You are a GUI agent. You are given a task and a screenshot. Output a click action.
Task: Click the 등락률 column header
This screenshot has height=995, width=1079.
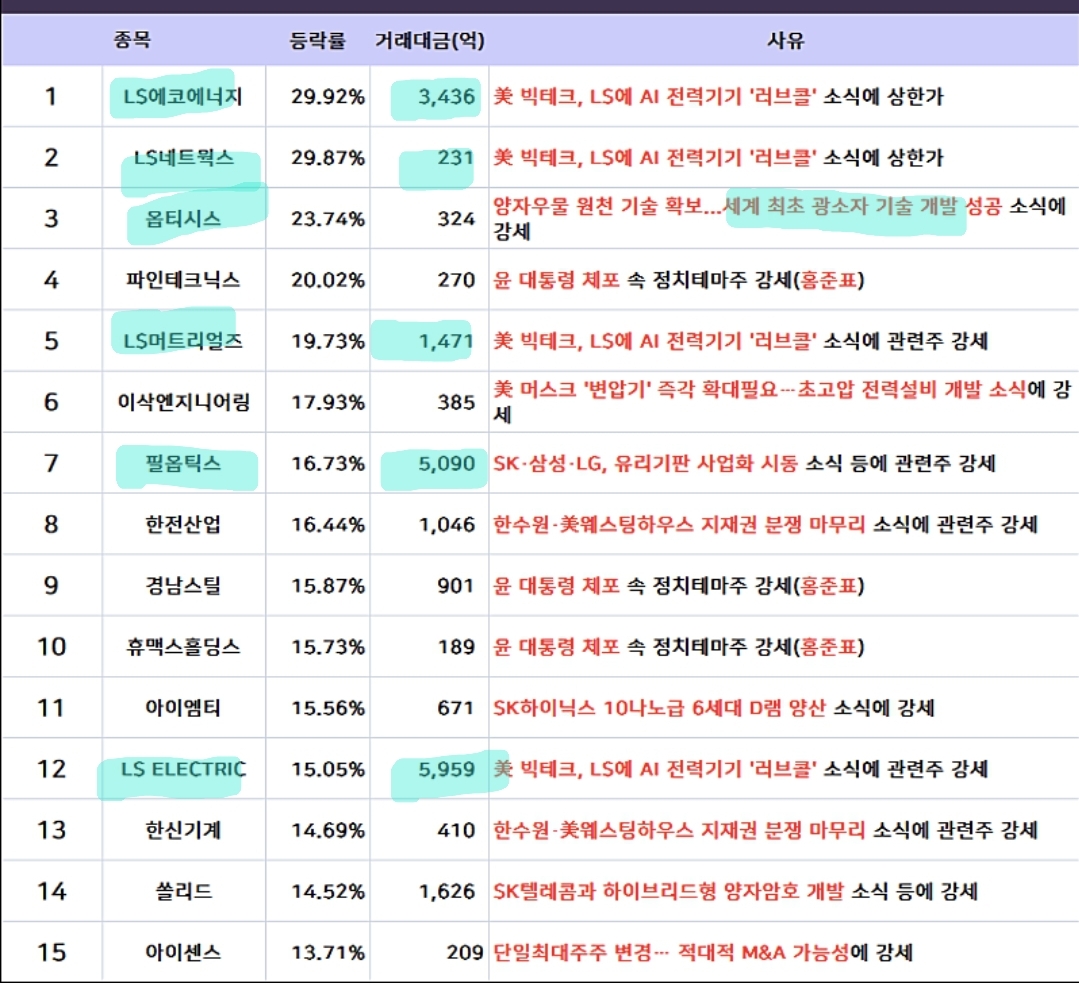coord(317,41)
